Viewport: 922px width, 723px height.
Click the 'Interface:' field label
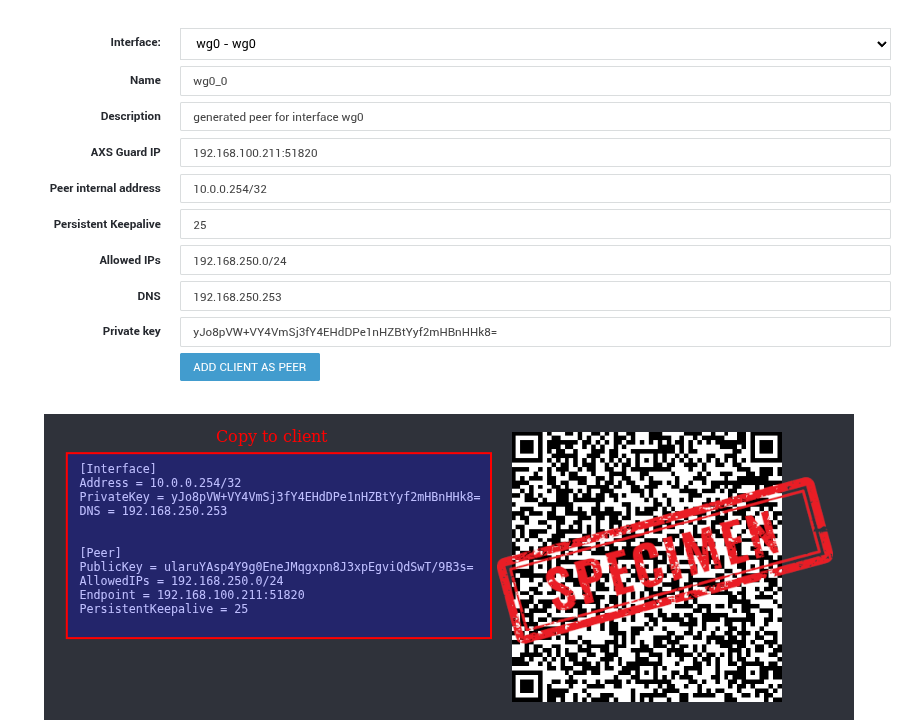(x=135, y=43)
